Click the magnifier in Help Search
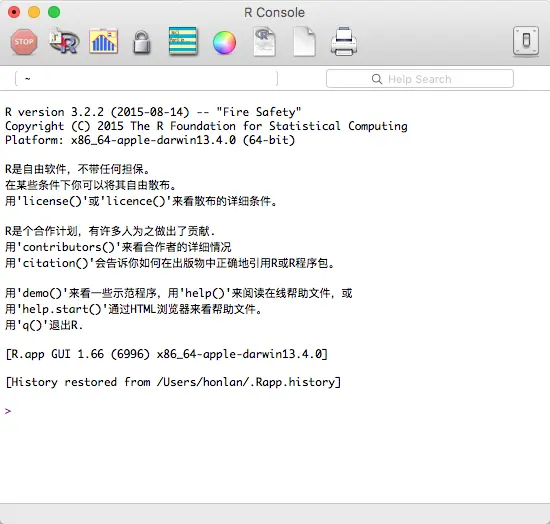Viewport: 550px width, 524px height. (x=377, y=79)
